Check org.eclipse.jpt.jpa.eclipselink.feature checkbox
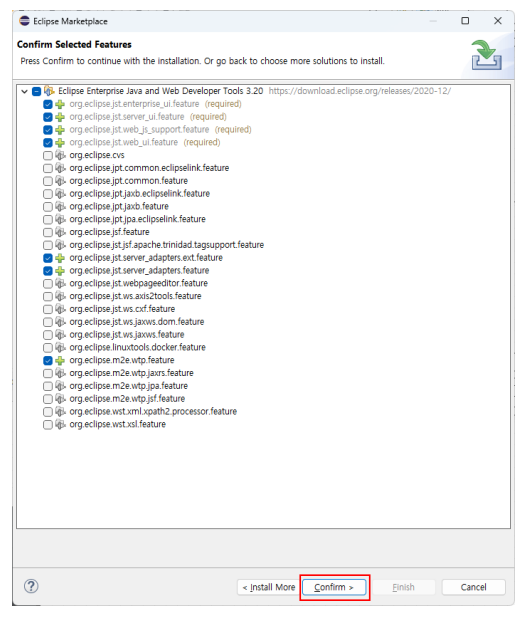522x617 pixels. [x=48, y=220]
